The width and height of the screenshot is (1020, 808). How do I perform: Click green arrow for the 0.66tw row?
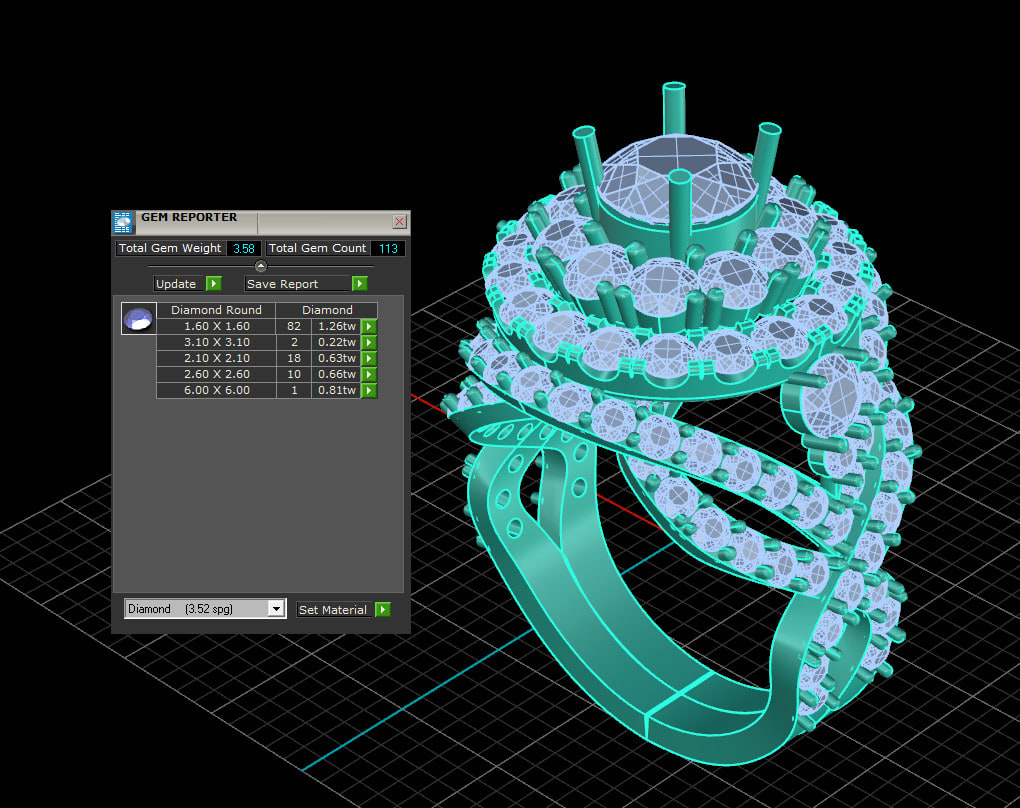click(x=369, y=374)
